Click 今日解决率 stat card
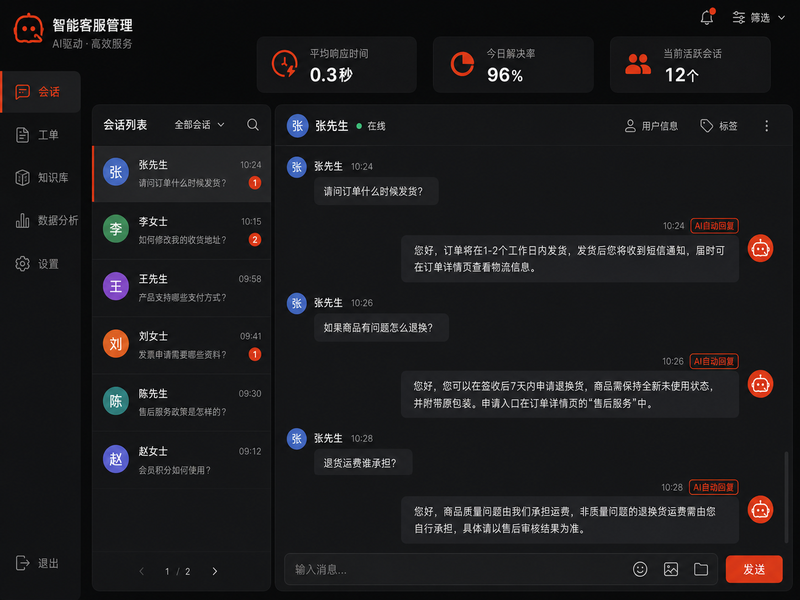This screenshot has height=600, width=800. (513, 65)
